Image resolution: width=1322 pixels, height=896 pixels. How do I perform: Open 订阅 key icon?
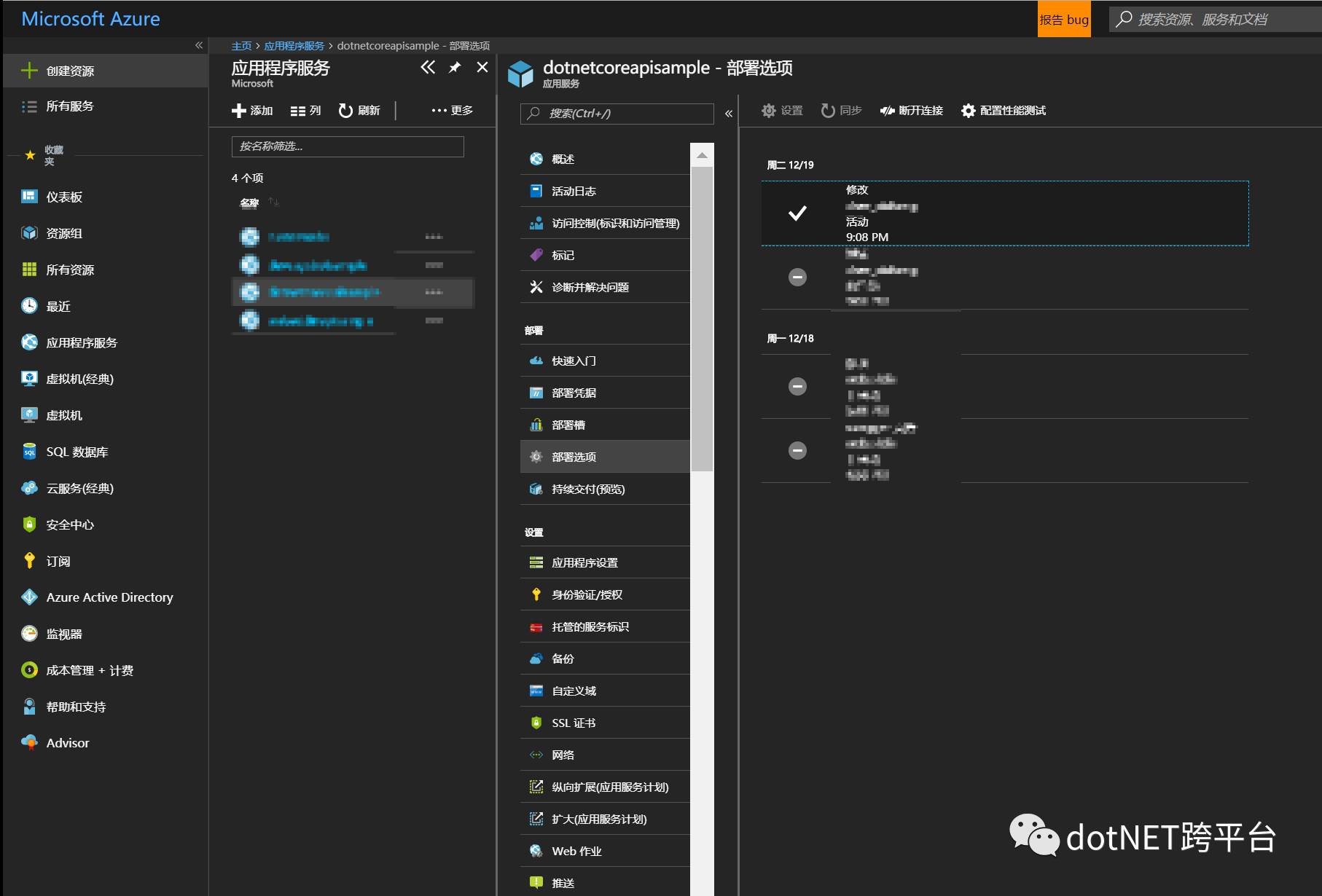pos(29,561)
